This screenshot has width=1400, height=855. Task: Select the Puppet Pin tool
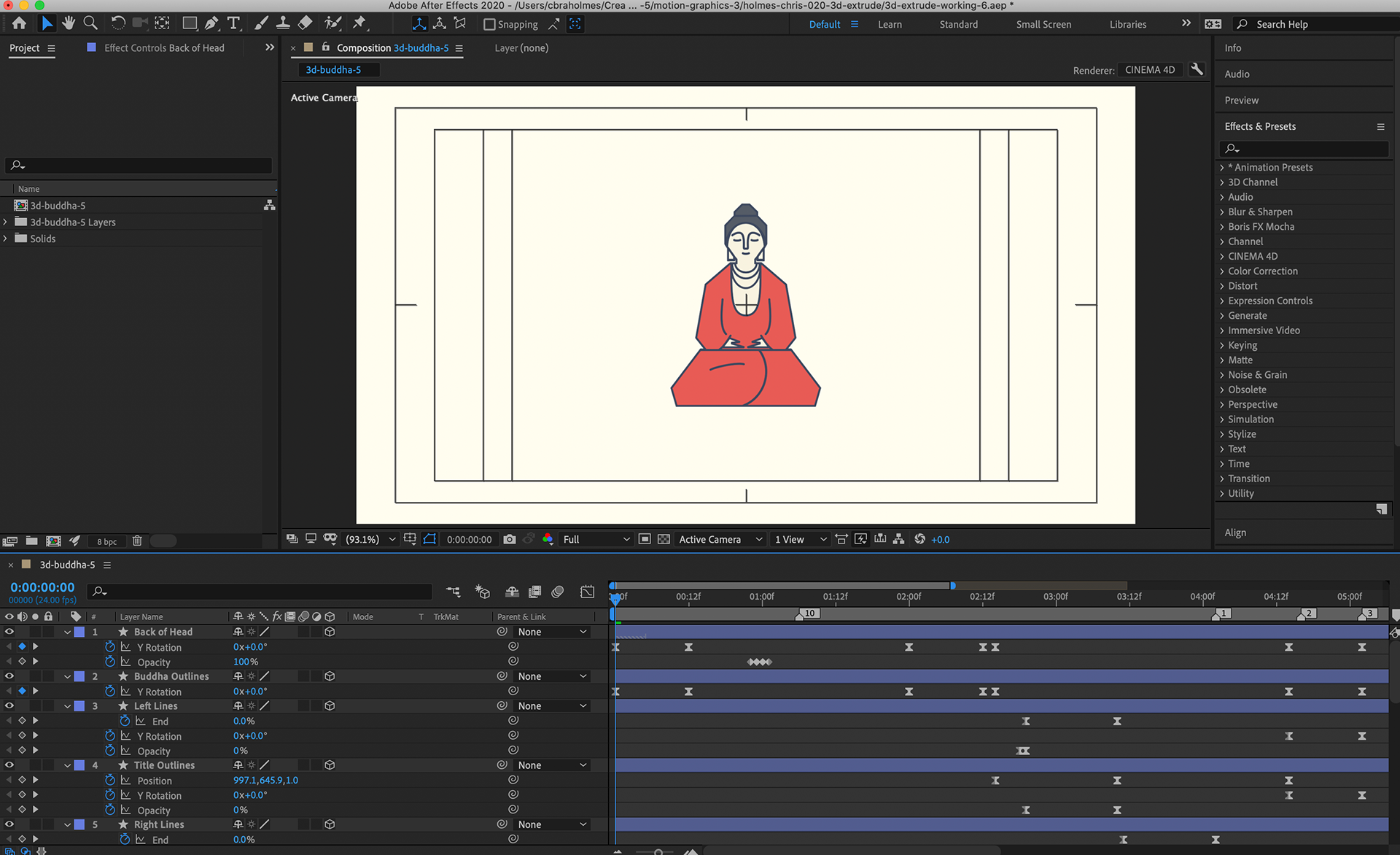coord(359,23)
